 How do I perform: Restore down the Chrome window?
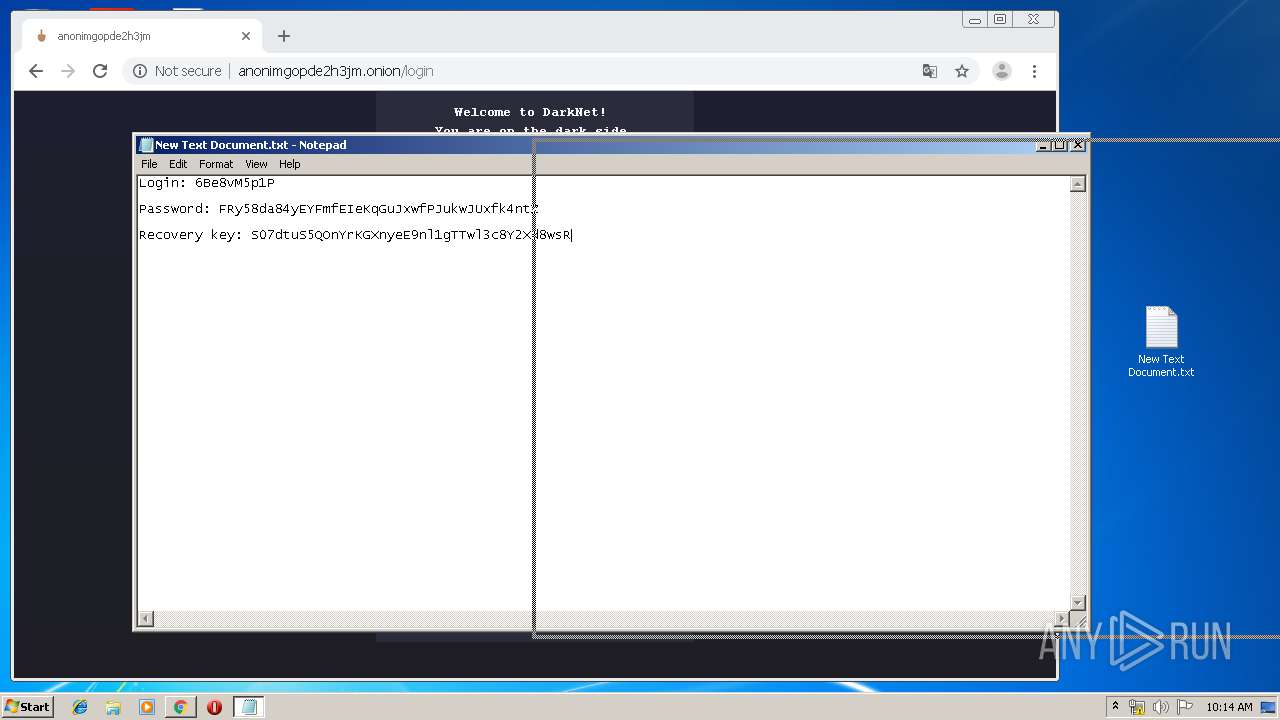(1000, 19)
